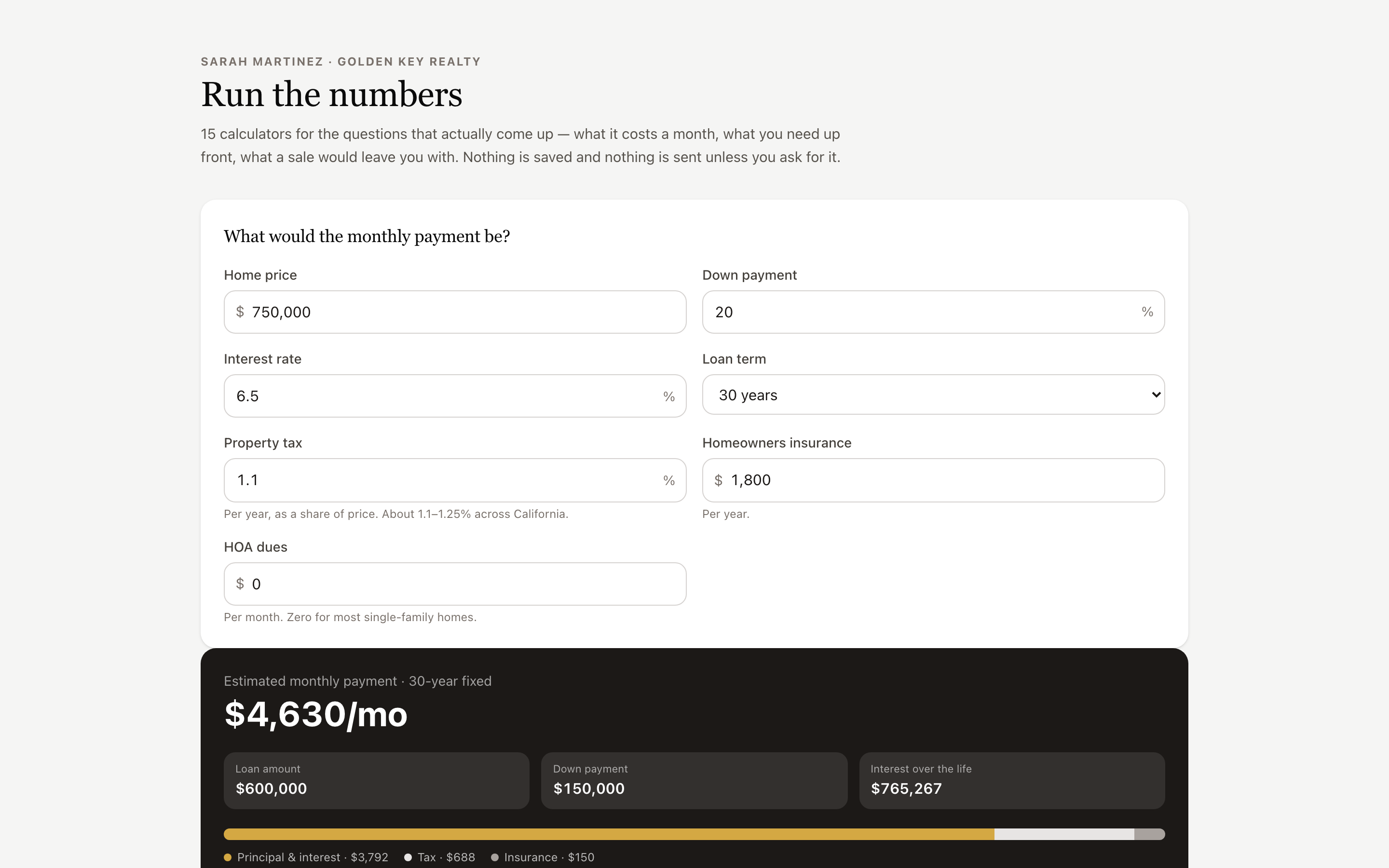This screenshot has height=868, width=1389.
Task: Click "Sarah Martinez · Golden Key Realty" text
Action: [340, 61]
